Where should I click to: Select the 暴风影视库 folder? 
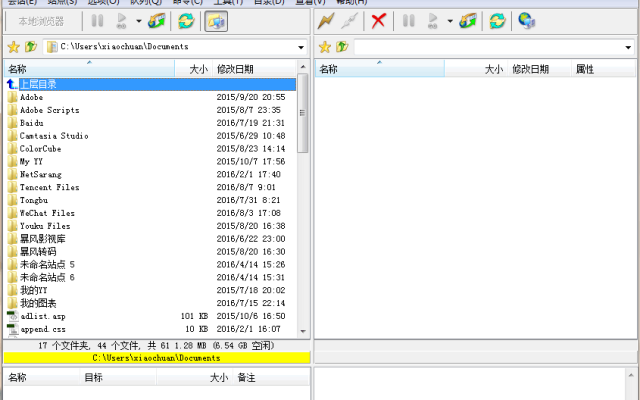point(42,239)
